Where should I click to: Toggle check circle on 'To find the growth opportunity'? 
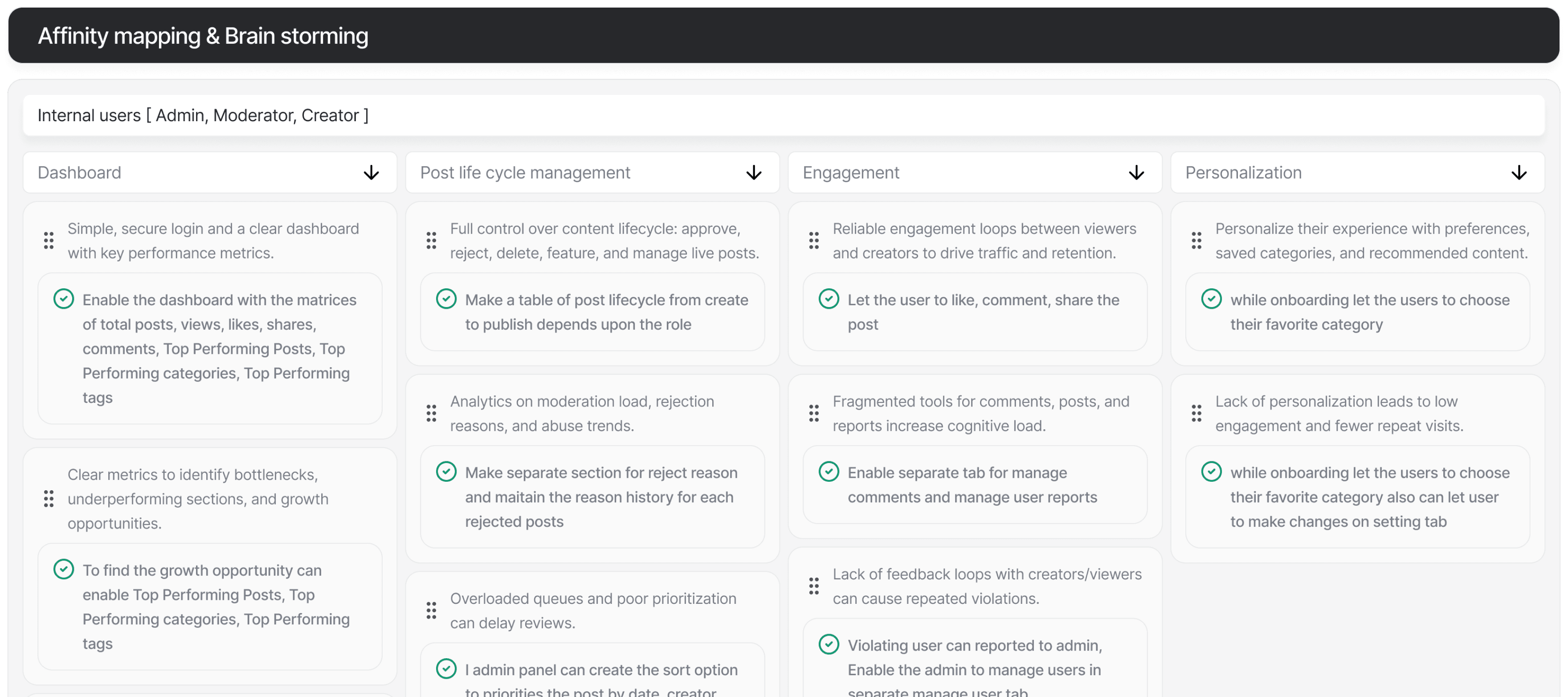tap(63, 569)
